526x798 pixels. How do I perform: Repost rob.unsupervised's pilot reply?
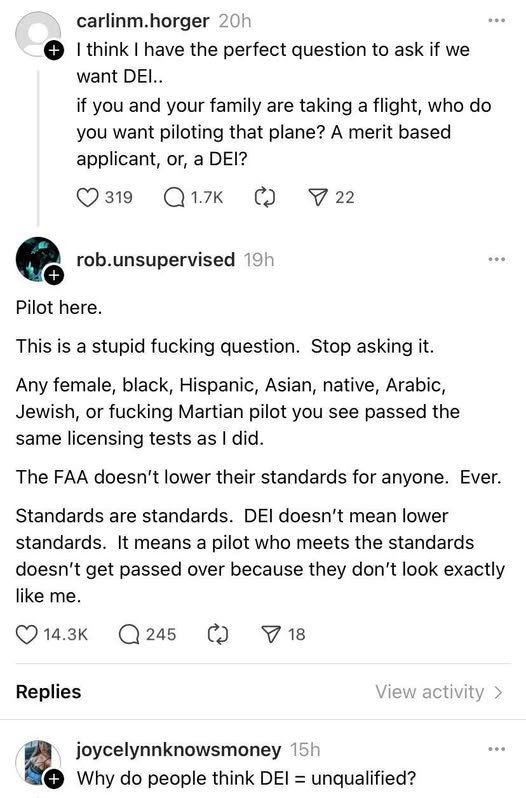(218, 635)
